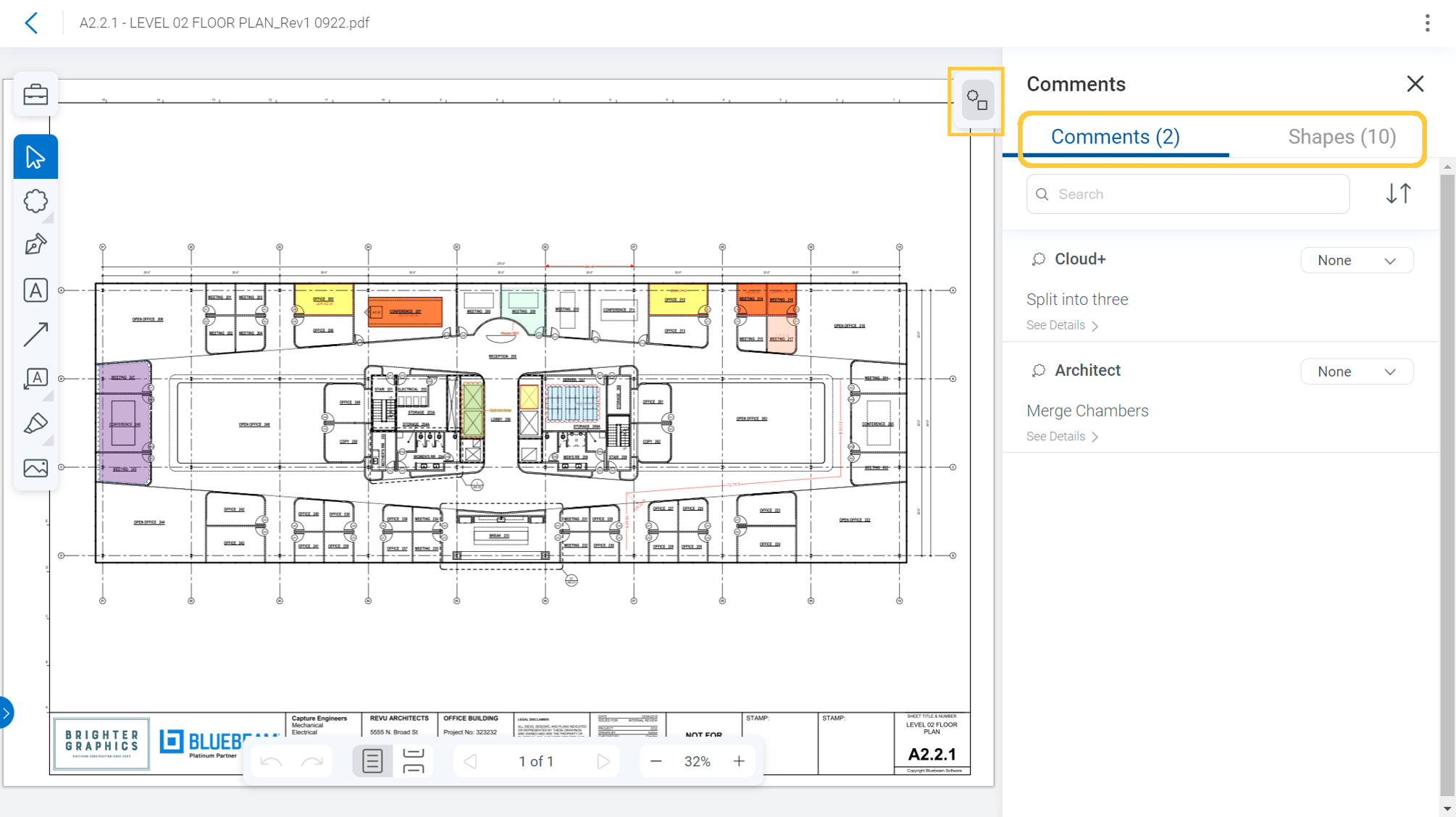This screenshot has width=1456, height=817.
Task: Open See Details for Split into three
Action: (1061, 324)
